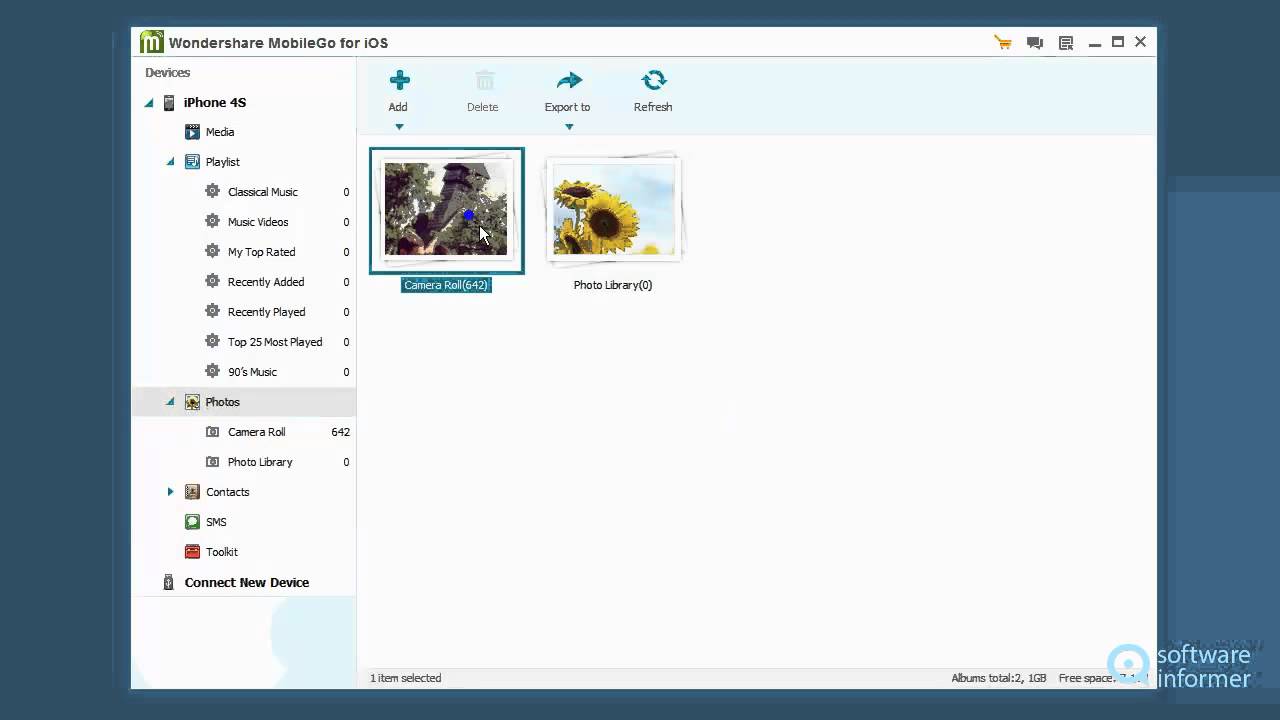
Task: Click Connect New Device
Action: pyautogui.click(x=247, y=582)
